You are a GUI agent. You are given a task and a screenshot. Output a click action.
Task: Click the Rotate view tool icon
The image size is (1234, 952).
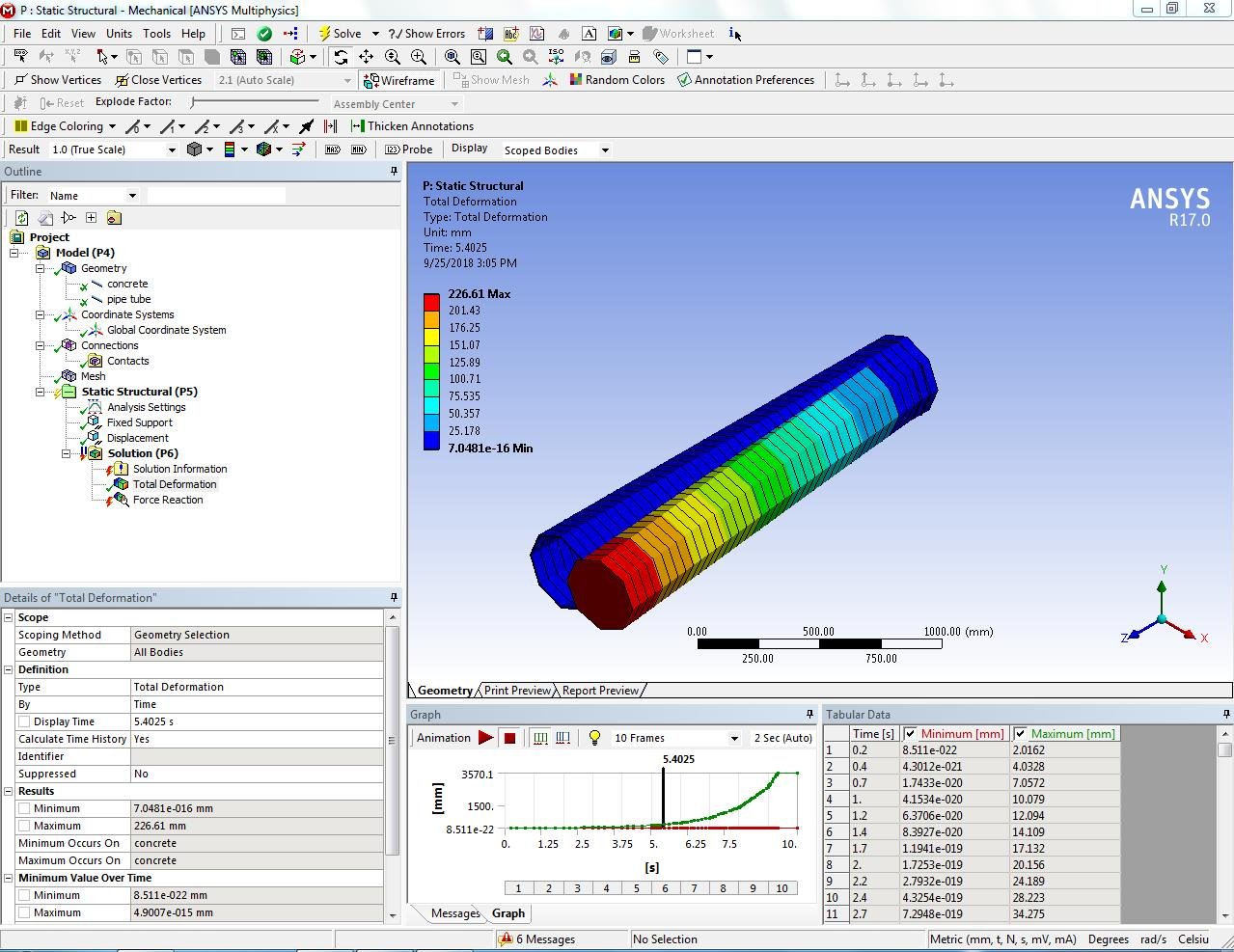341,57
